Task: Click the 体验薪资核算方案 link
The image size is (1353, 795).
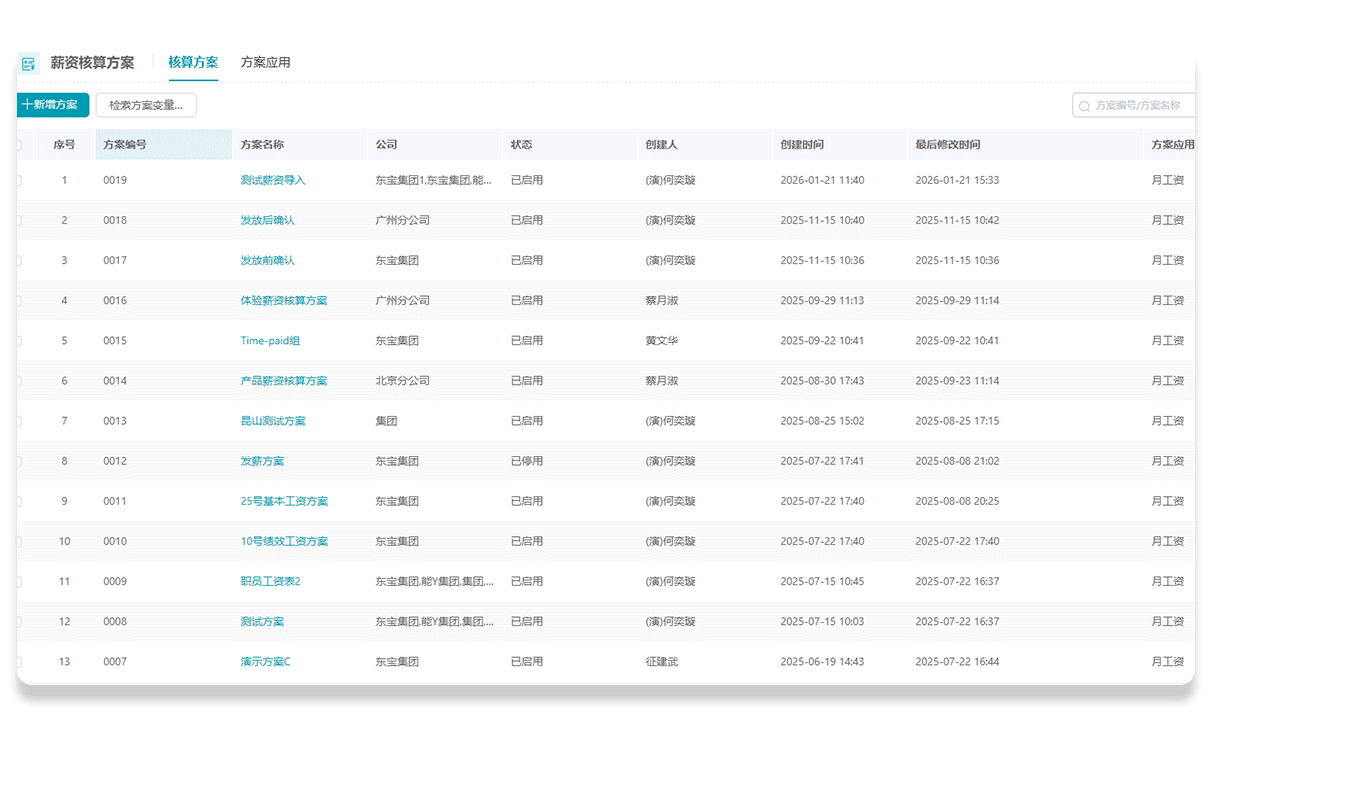Action: pos(283,301)
